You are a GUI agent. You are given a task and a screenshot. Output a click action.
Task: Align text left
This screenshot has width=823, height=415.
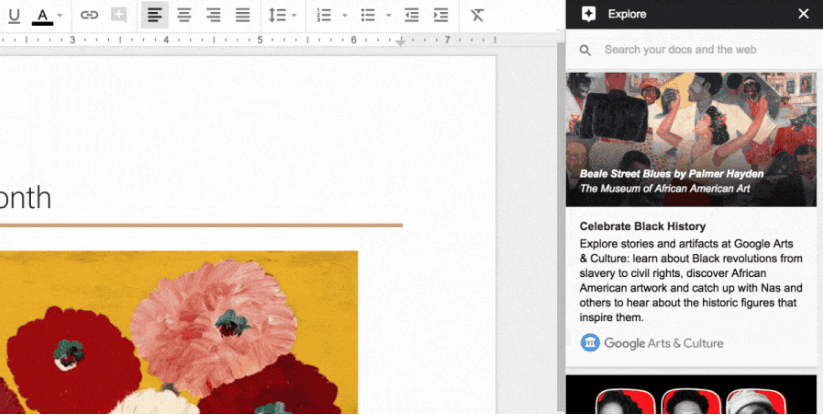(155, 15)
